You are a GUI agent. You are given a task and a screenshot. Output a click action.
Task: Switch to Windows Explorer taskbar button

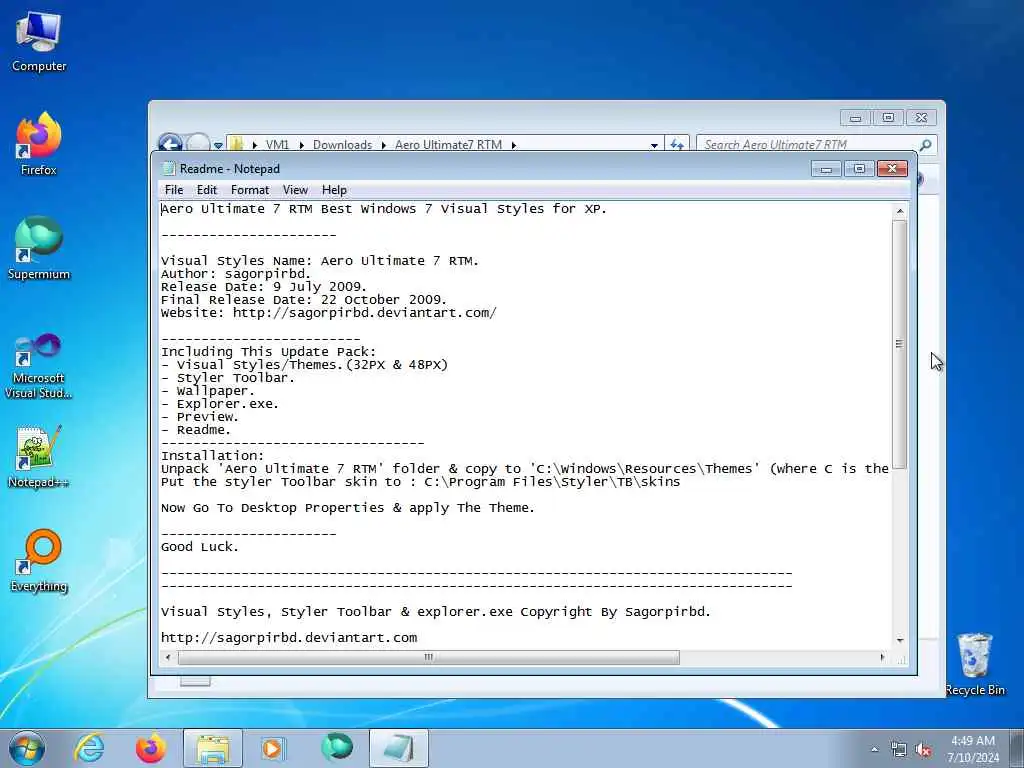(x=213, y=748)
